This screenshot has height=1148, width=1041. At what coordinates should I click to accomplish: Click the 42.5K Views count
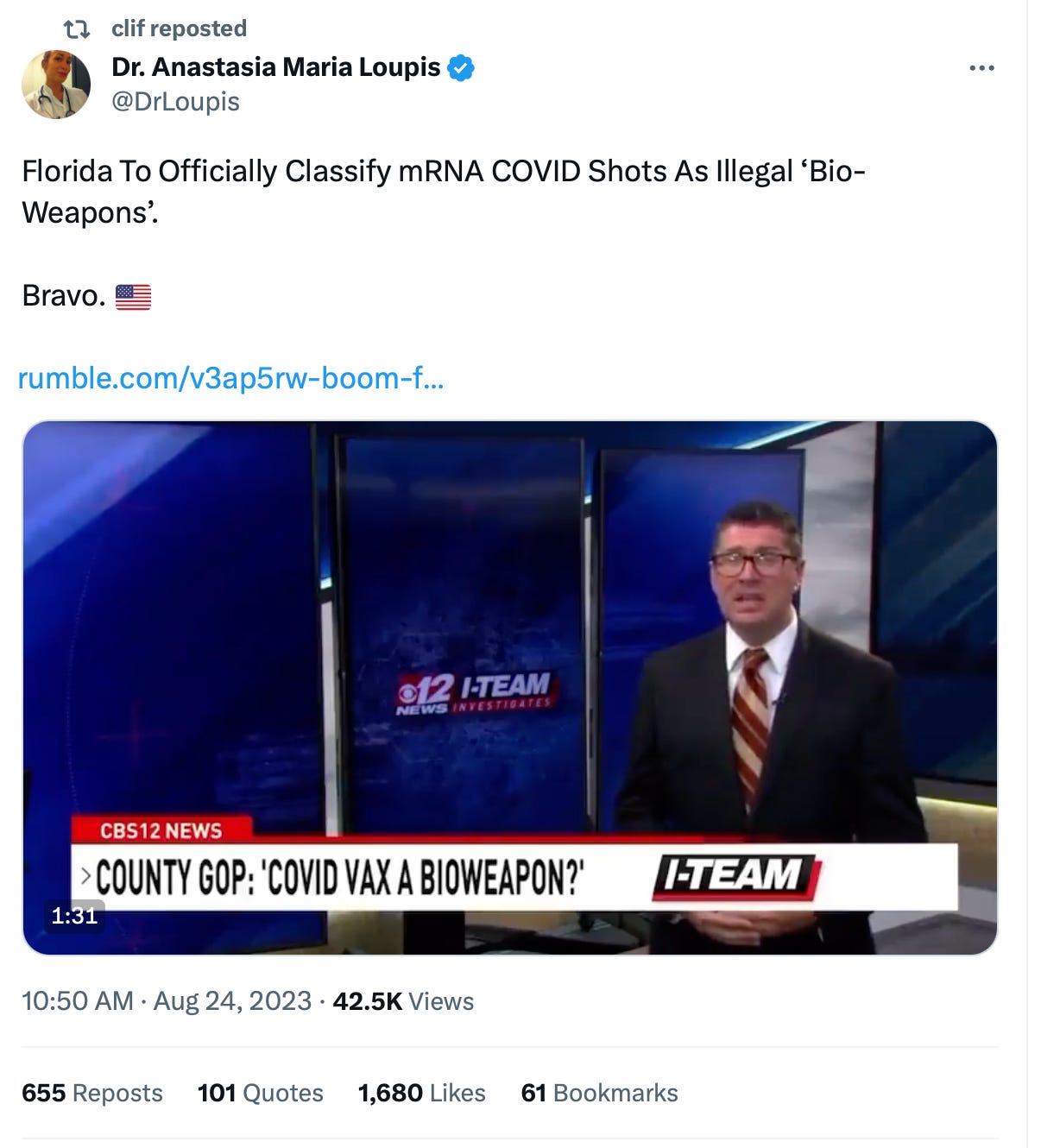coord(403,1001)
